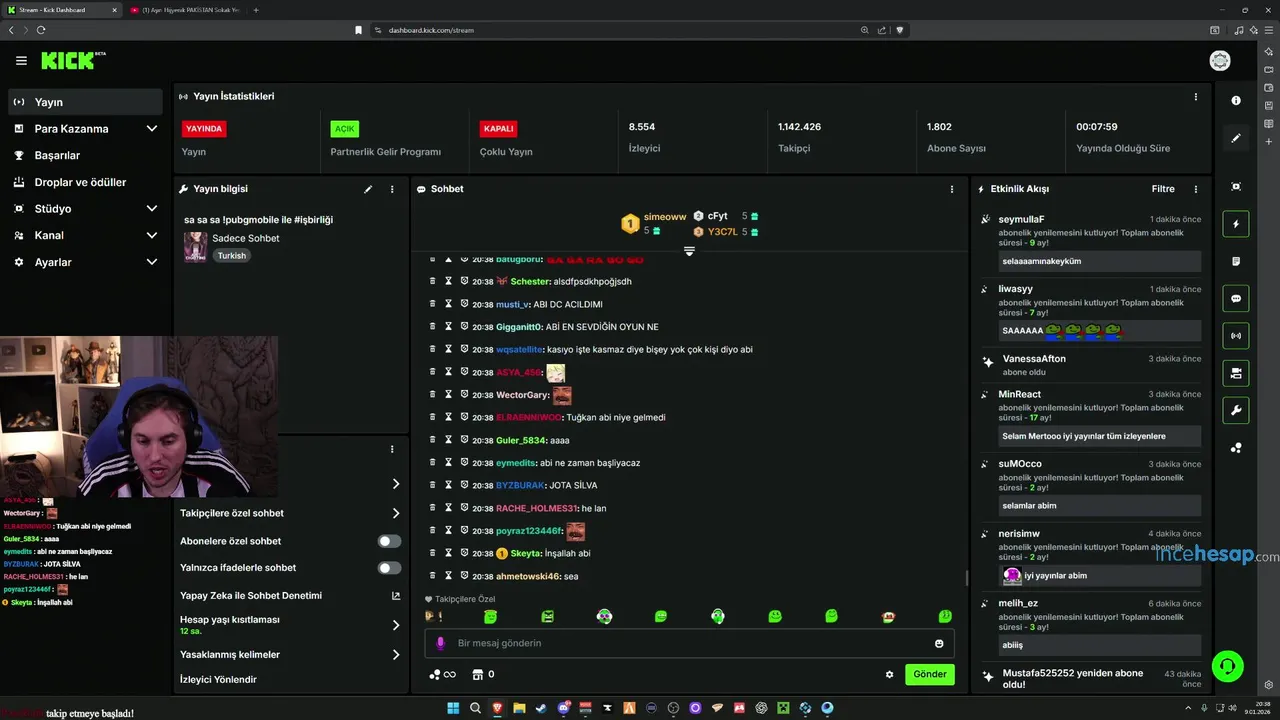
Task: Open İzleyici Yönlendir option
Action: [x=218, y=680]
